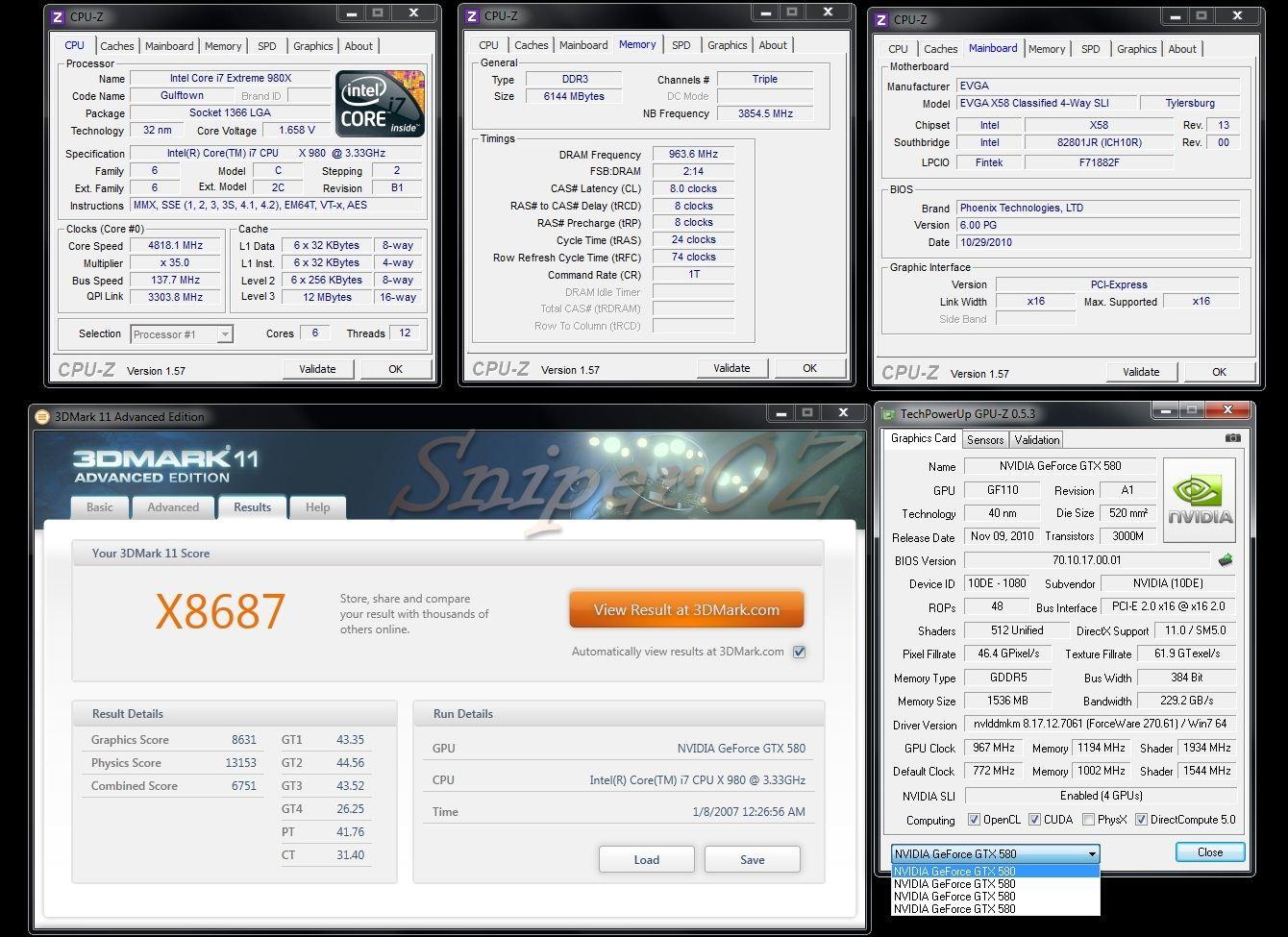
Task: Enable the PhysX checkbox in GPU-Z
Action: point(1088,820)
